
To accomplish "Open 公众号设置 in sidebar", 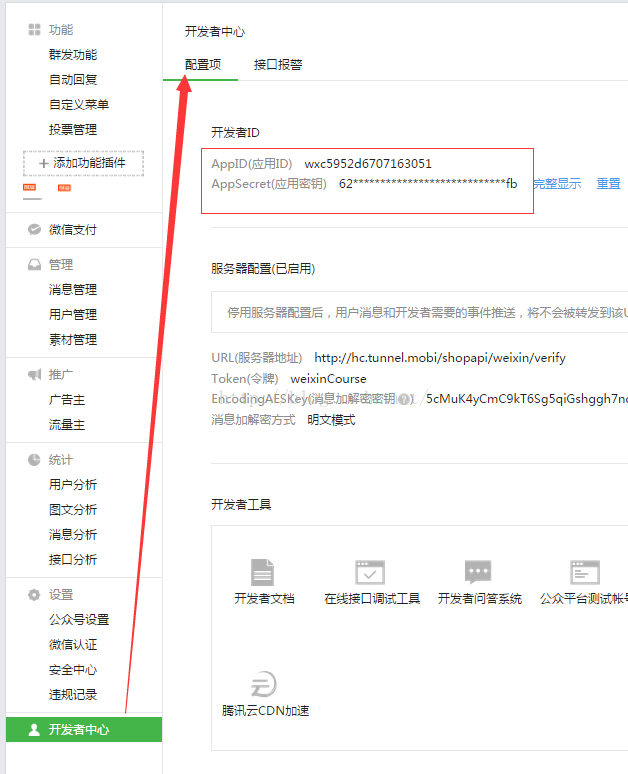I will (79, 619).
